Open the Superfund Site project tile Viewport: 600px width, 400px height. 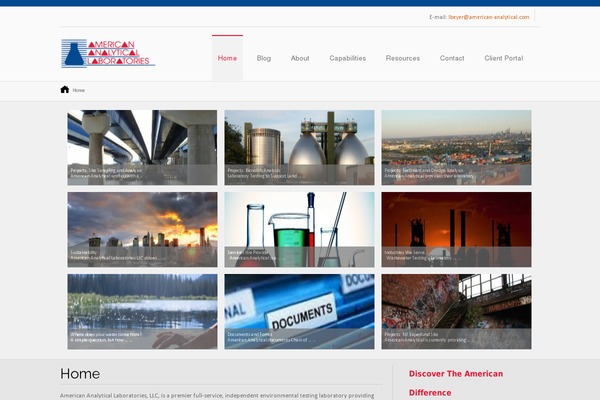[x=456, y=311]
